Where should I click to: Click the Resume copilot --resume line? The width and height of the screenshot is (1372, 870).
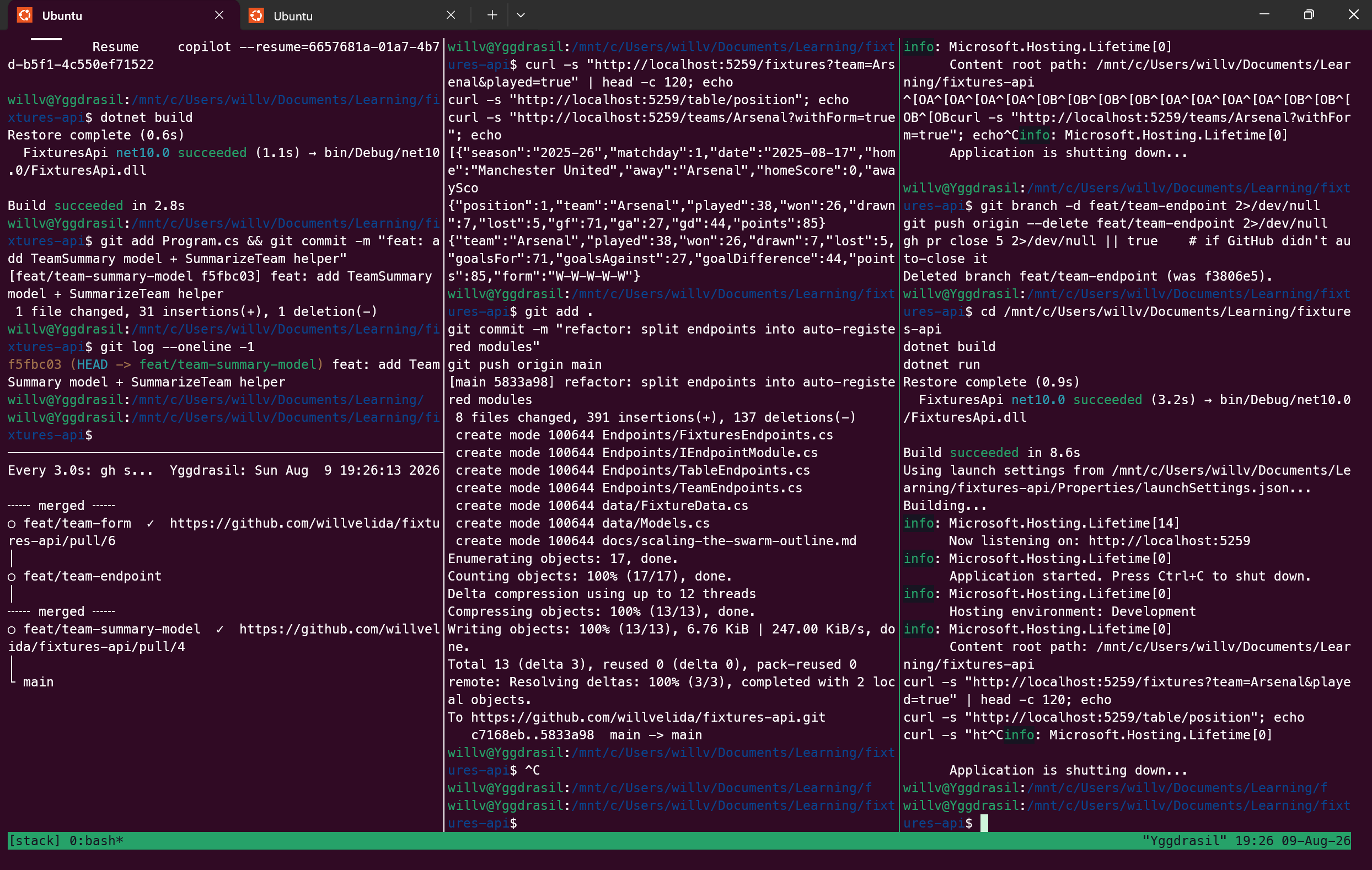[223, 55]
